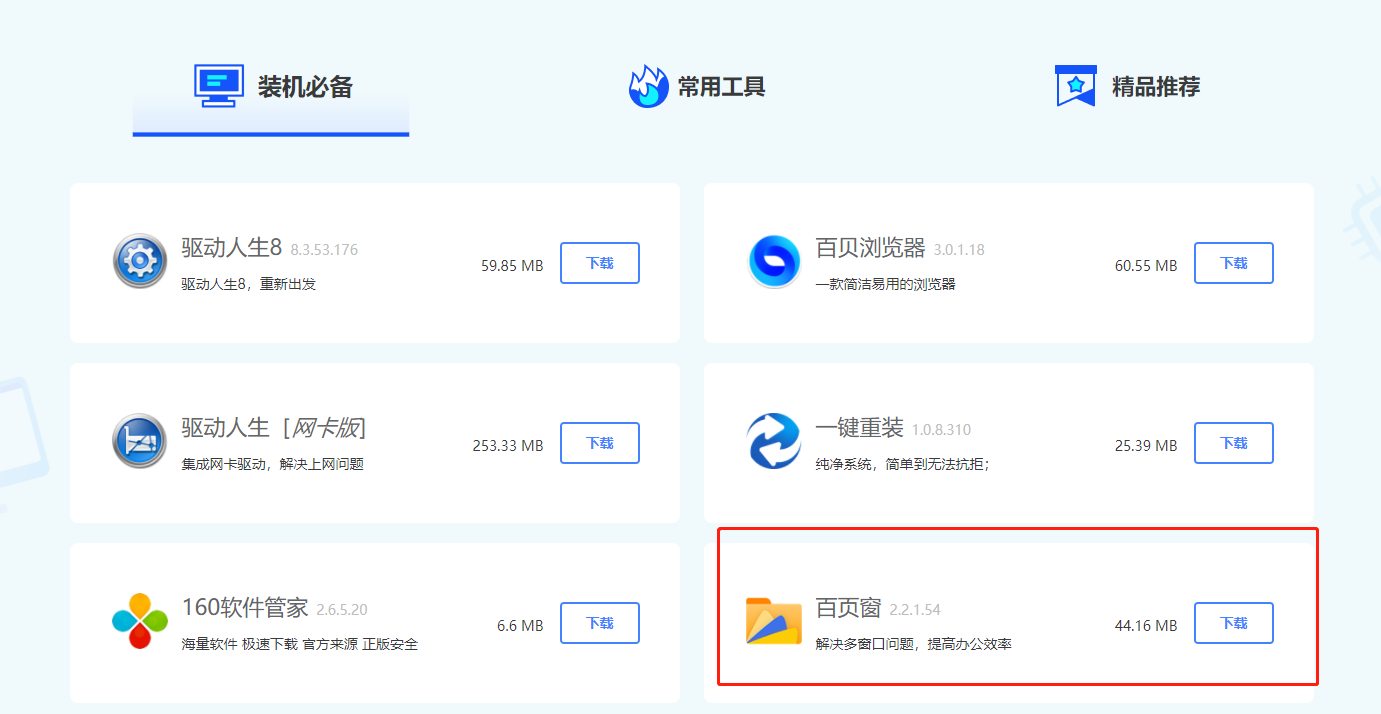Click the 驱动人生8 gear icon
1381x714 pixels.
pyautogui.click(x=140, y=261)
